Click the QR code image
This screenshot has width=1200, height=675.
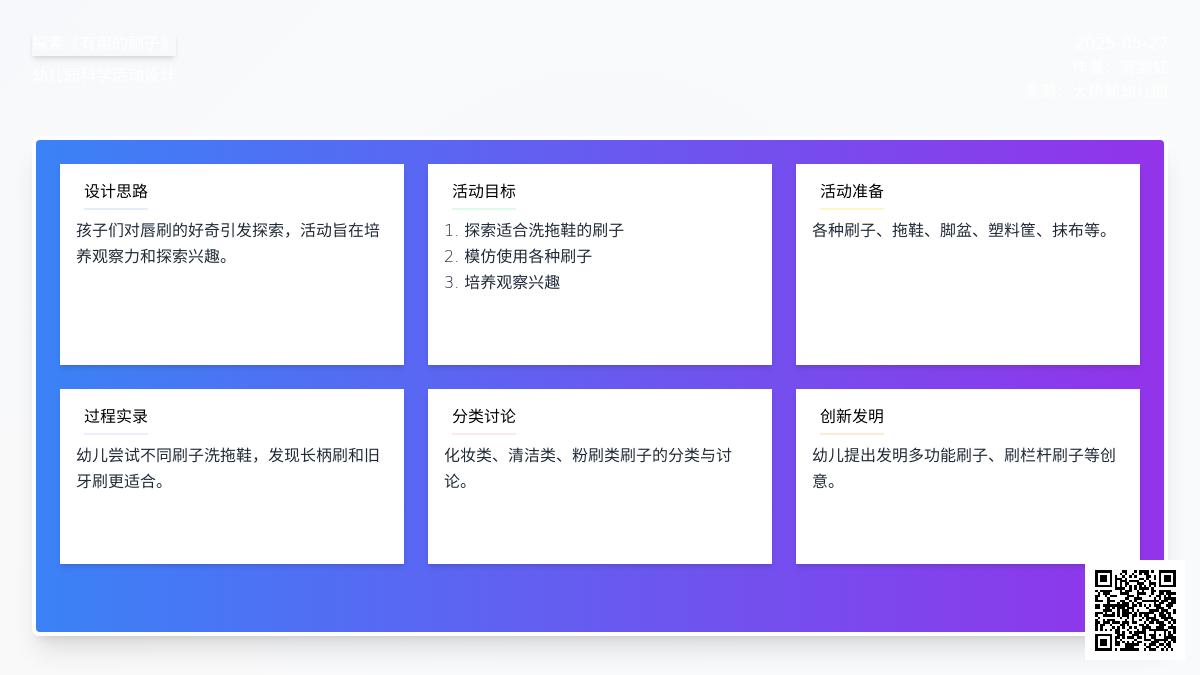click(1135, 610)
